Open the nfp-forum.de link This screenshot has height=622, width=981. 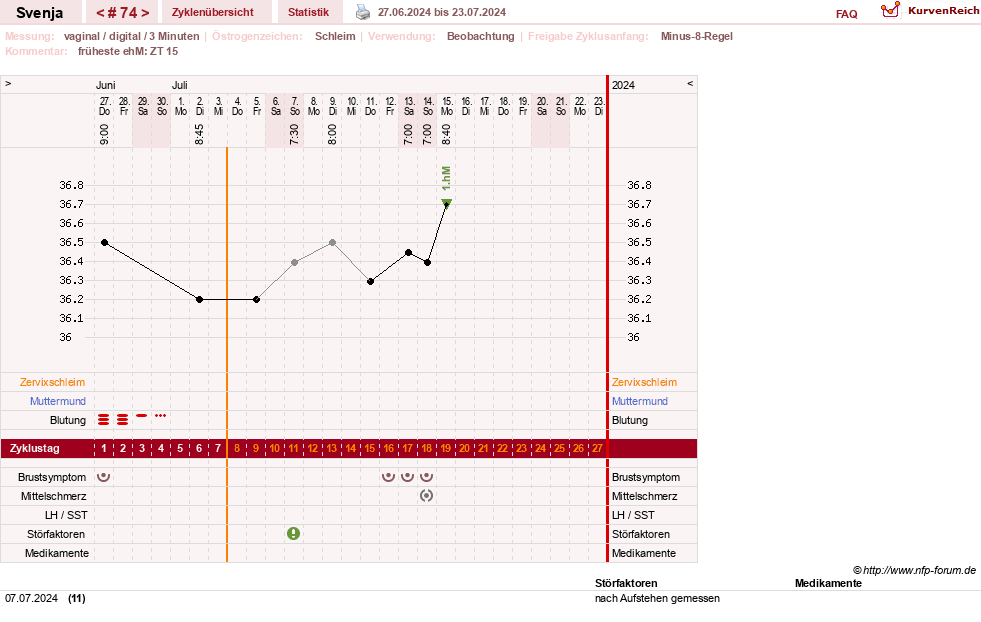tap(920, 570)
